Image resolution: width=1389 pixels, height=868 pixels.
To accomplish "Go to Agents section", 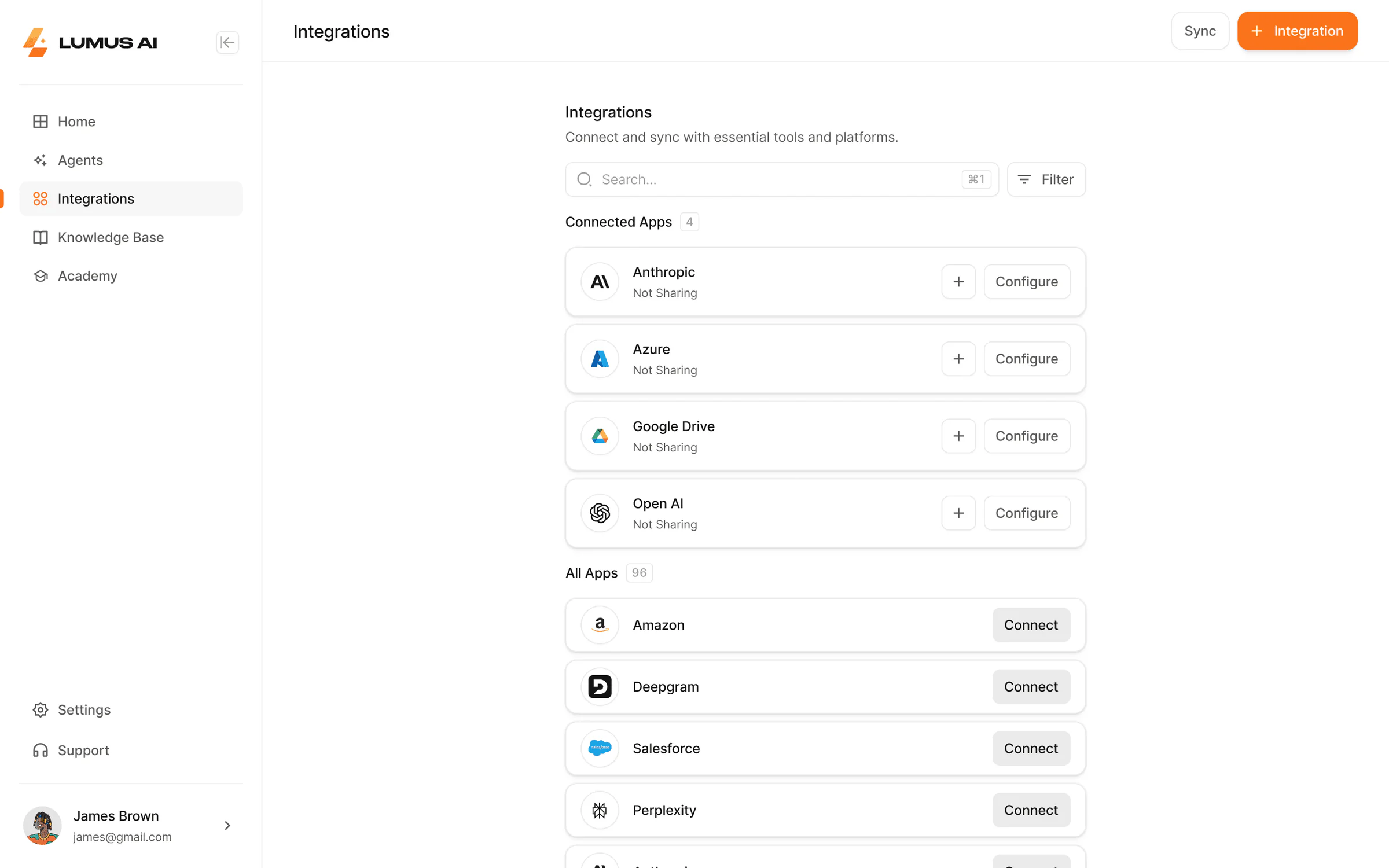I will tap(131, 160).
